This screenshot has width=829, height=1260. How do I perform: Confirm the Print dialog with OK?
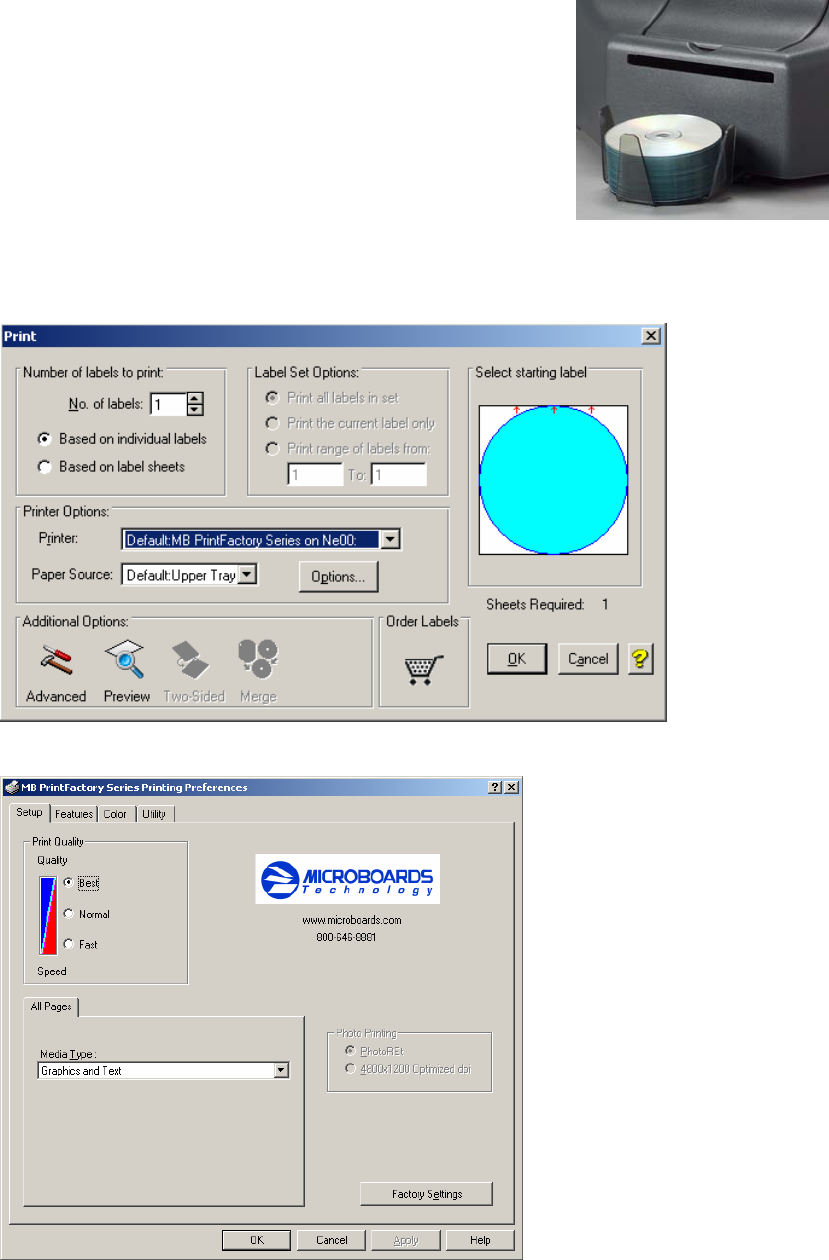pos(516,659)
